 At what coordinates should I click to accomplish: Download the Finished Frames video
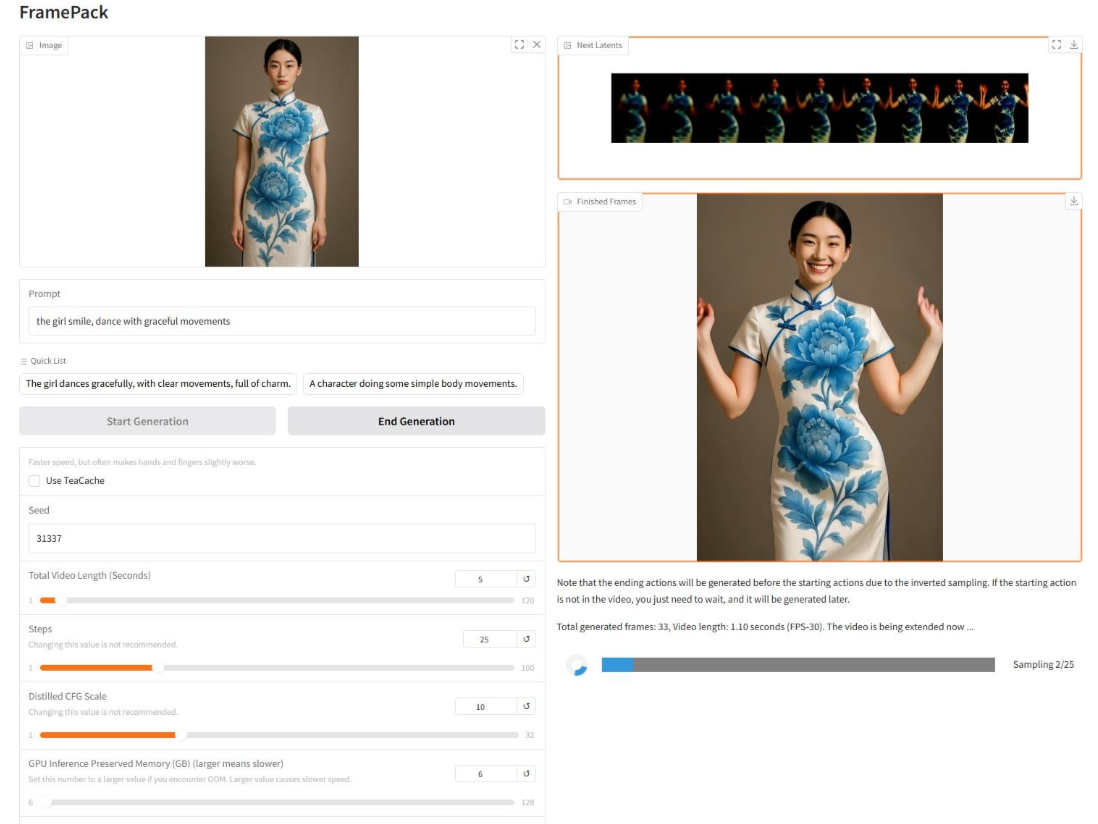pos(1074,201)
